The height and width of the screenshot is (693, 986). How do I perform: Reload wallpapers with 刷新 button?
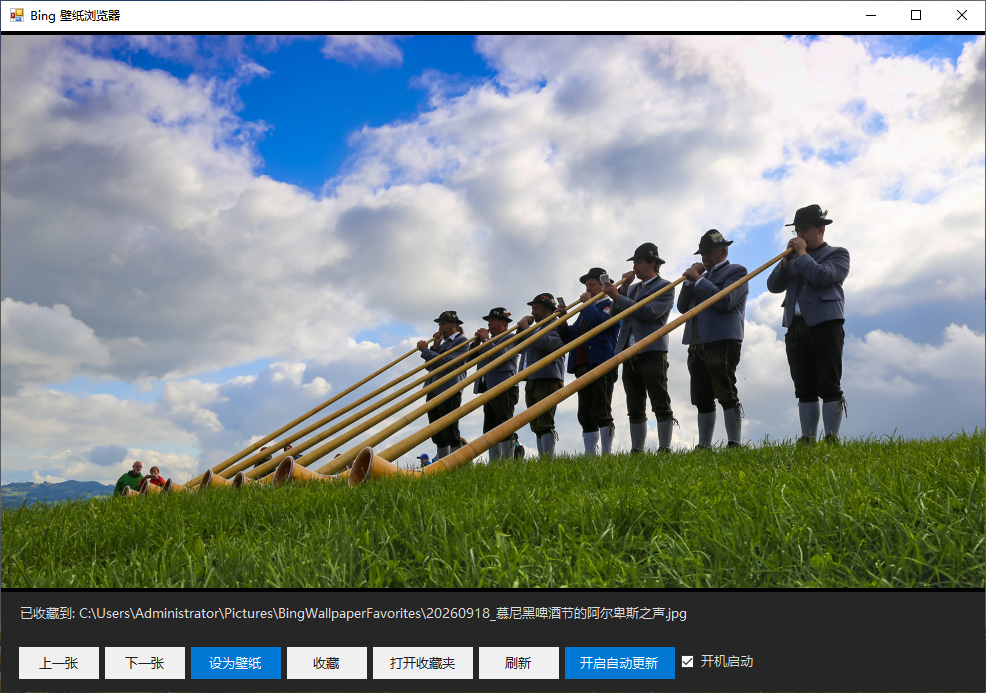[519, 663]
